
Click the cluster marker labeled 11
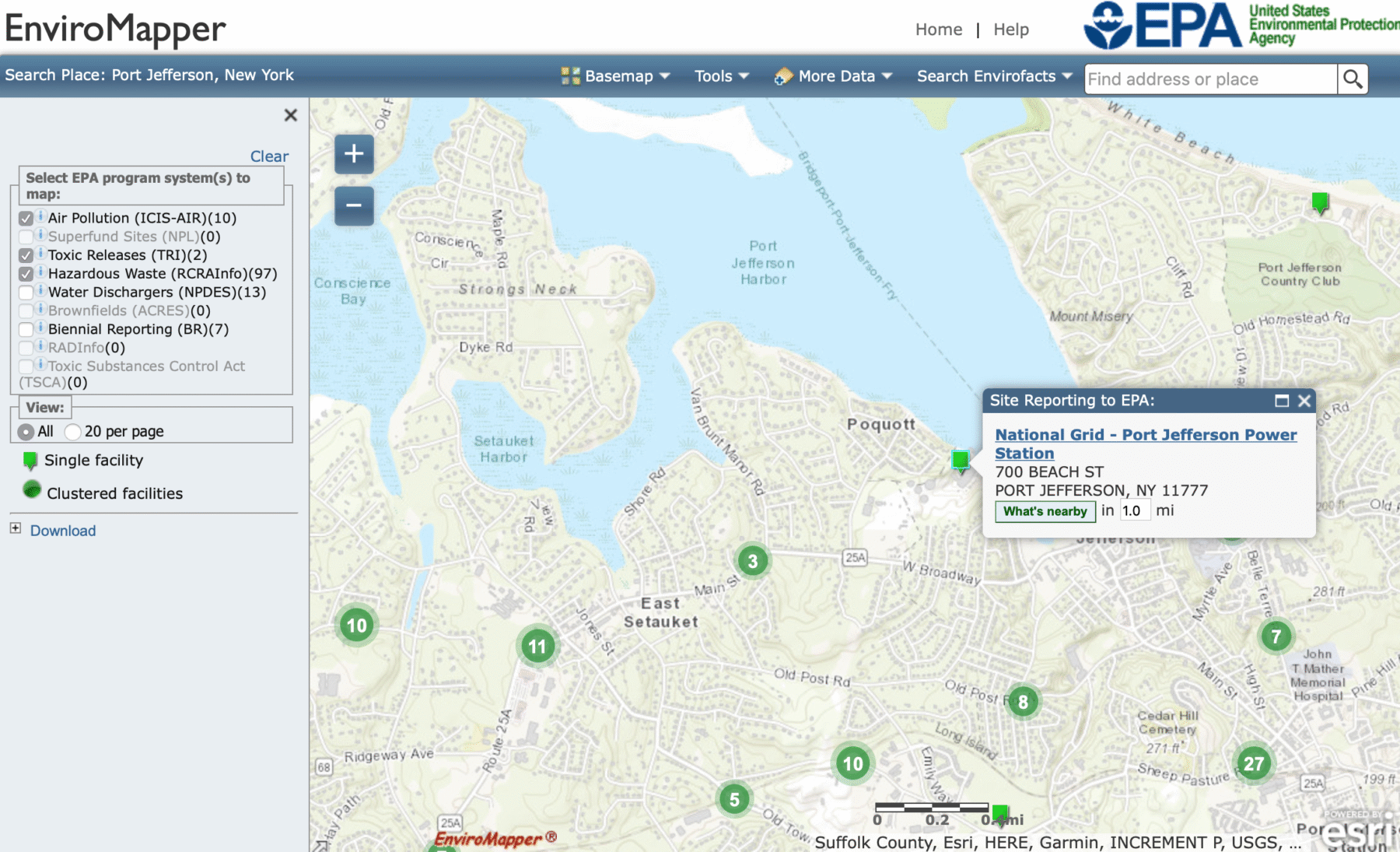tap(537, 646)
